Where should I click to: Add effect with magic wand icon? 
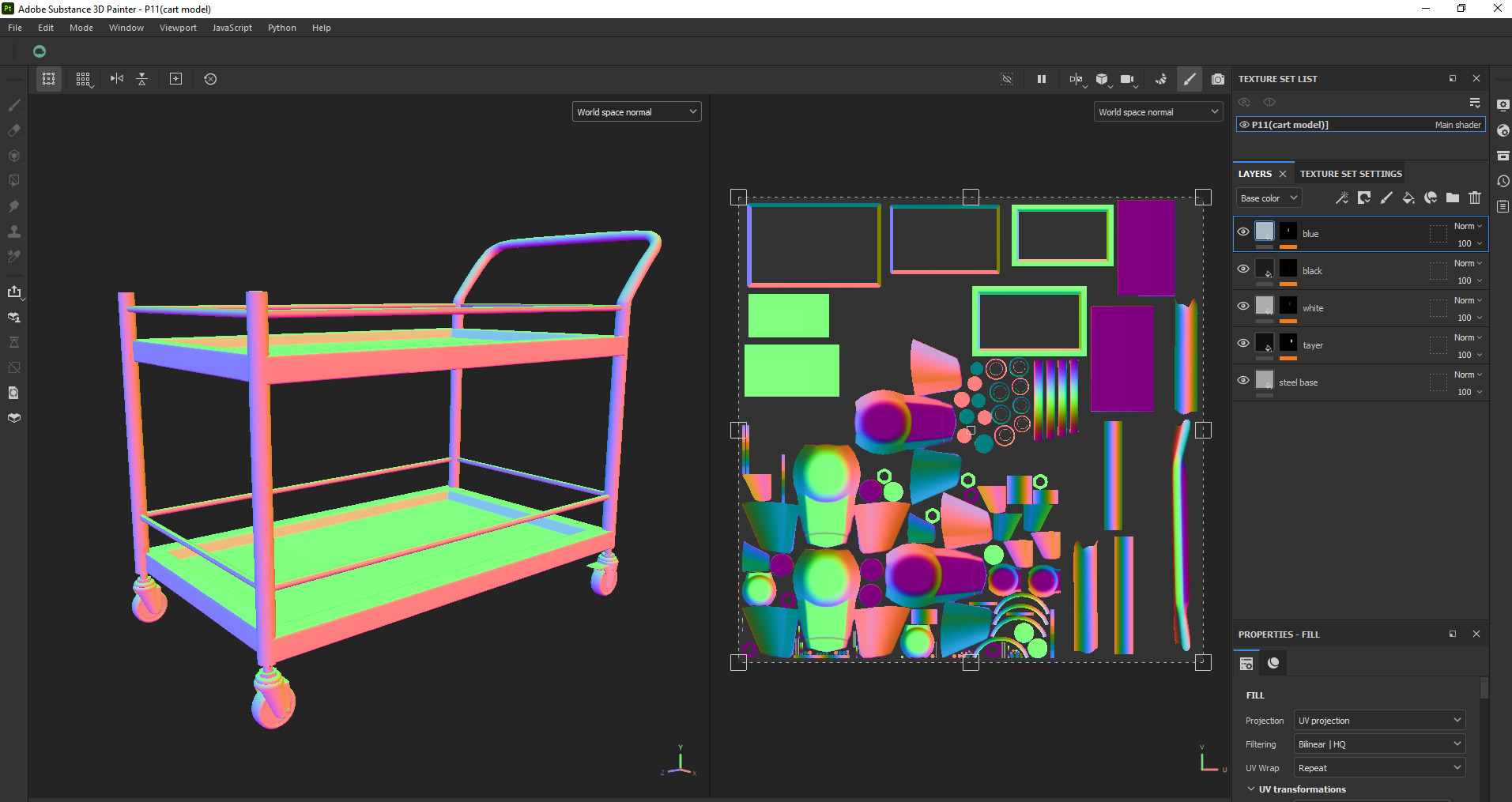point(1342,198)
